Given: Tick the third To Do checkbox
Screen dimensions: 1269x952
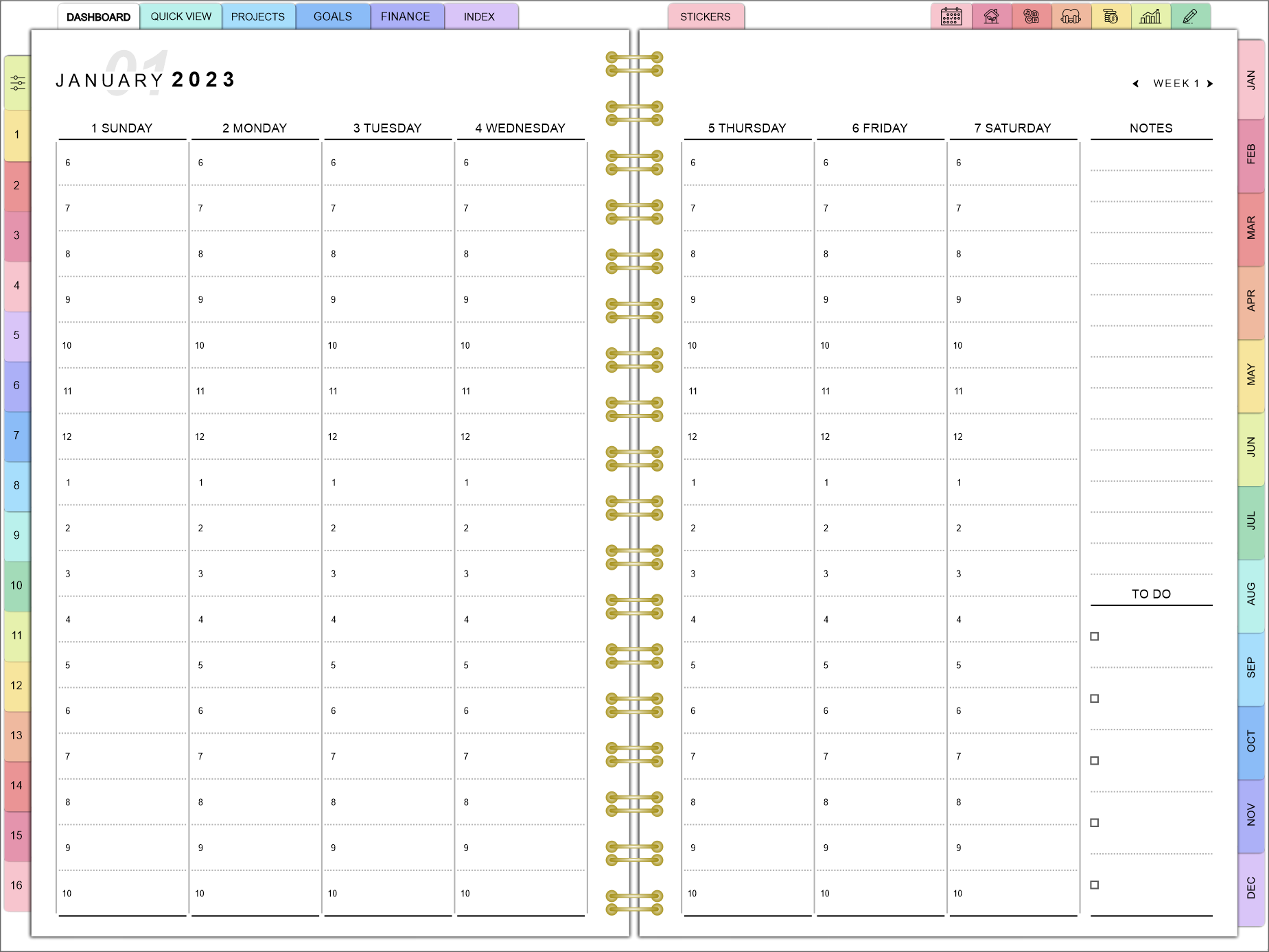Looking at the screenshot, I should pos(1095,761).
